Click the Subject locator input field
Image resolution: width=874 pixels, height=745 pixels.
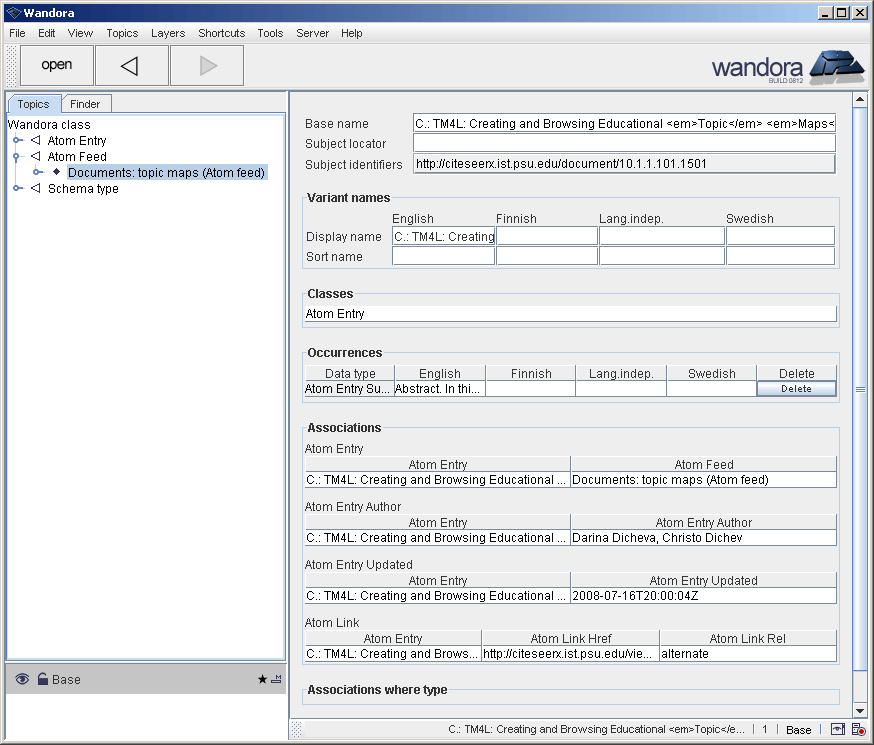[623, 144]
